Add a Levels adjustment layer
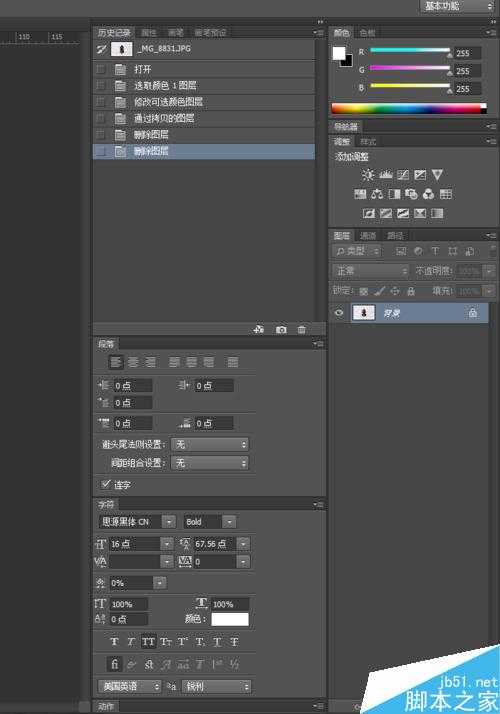This screenshot has width=500, height=714. pyautogui.click(x=386, y=175)
